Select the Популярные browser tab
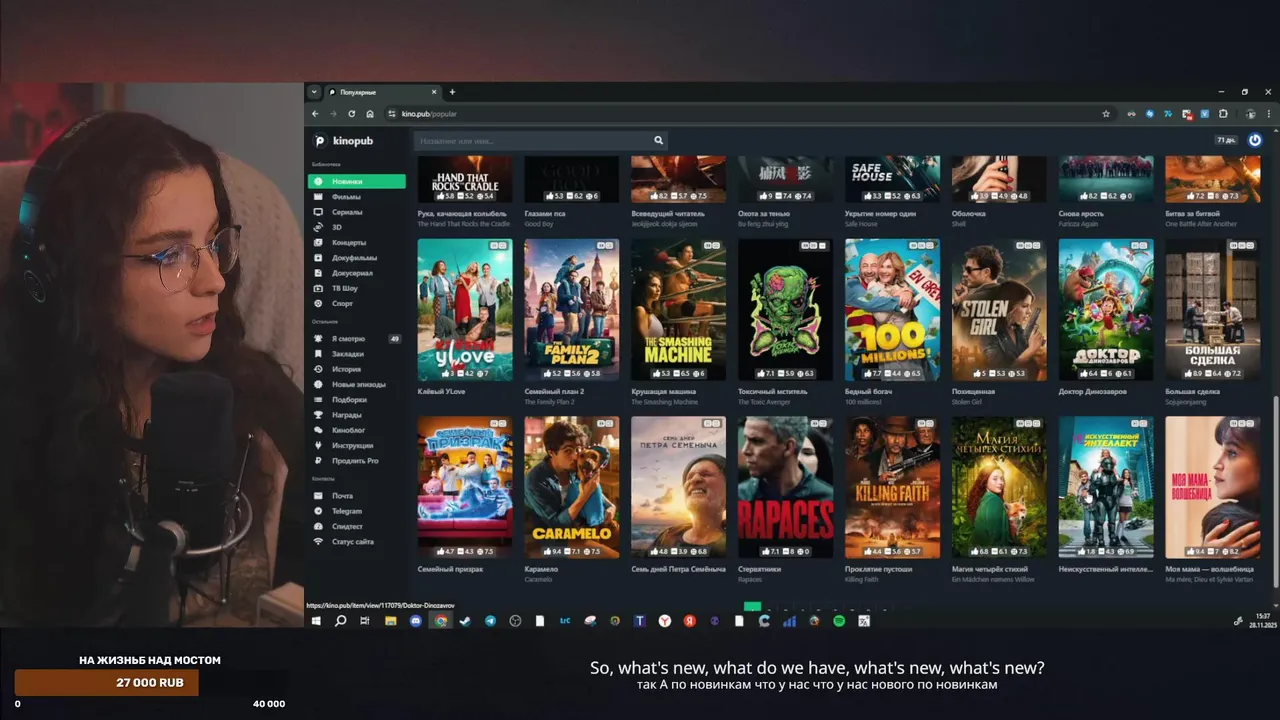 (382, 92)
